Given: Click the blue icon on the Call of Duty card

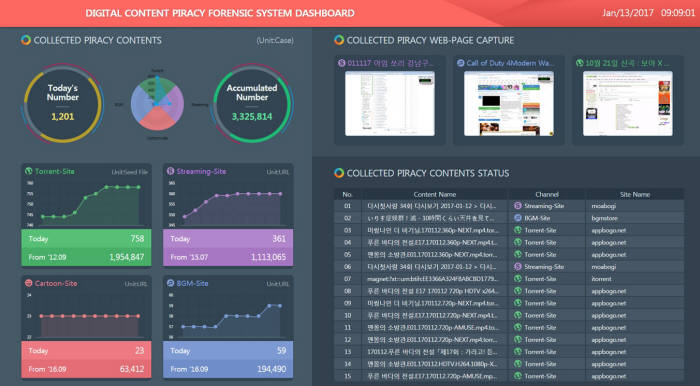Looking at the screenshot, I should click(x=461, y=63).
